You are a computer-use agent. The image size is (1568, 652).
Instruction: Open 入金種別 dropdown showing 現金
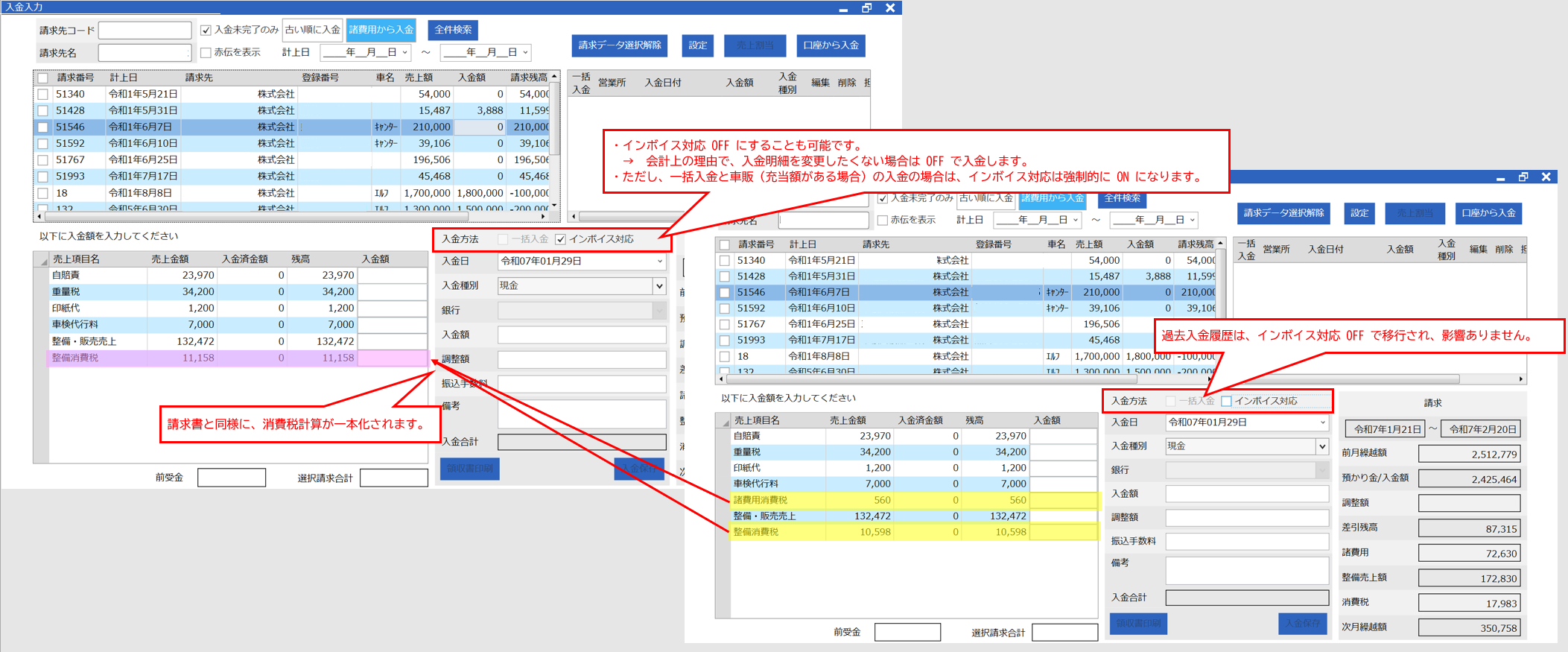(658, 286)
